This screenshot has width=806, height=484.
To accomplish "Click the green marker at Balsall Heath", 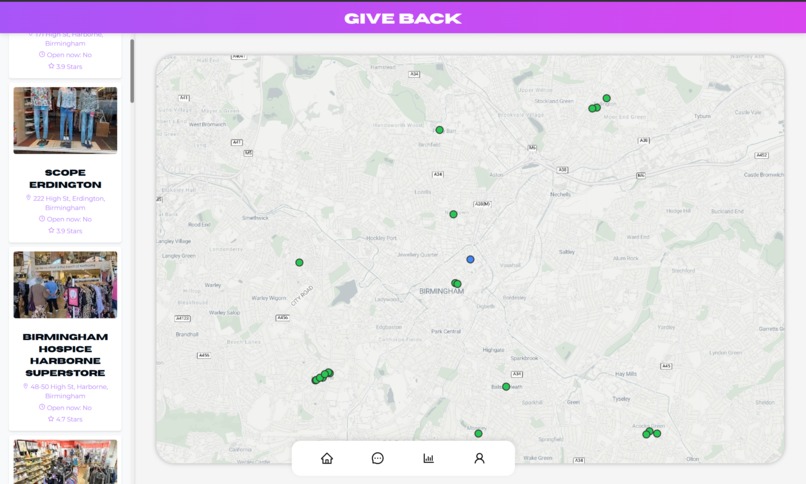I will tap(506, 386).
